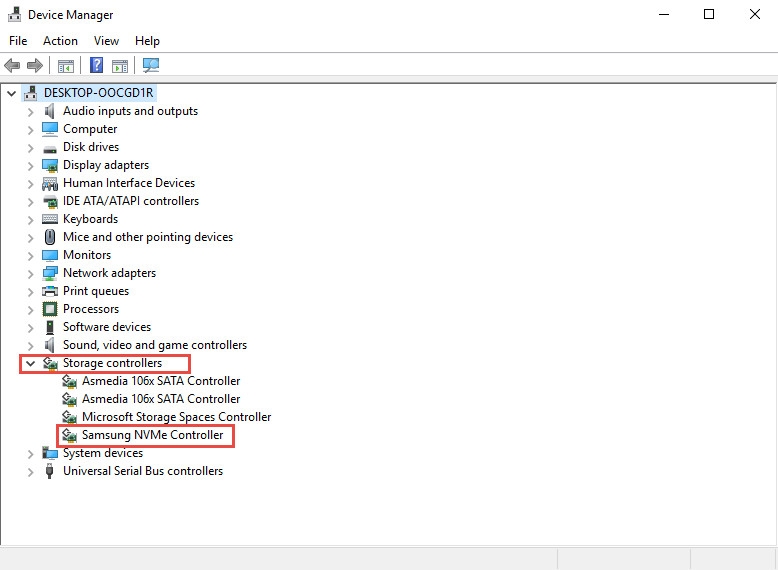Click the Human Interface Devices icon
Image resolution: width=778 pixels, height=570 pixels.
pos(50,184)
